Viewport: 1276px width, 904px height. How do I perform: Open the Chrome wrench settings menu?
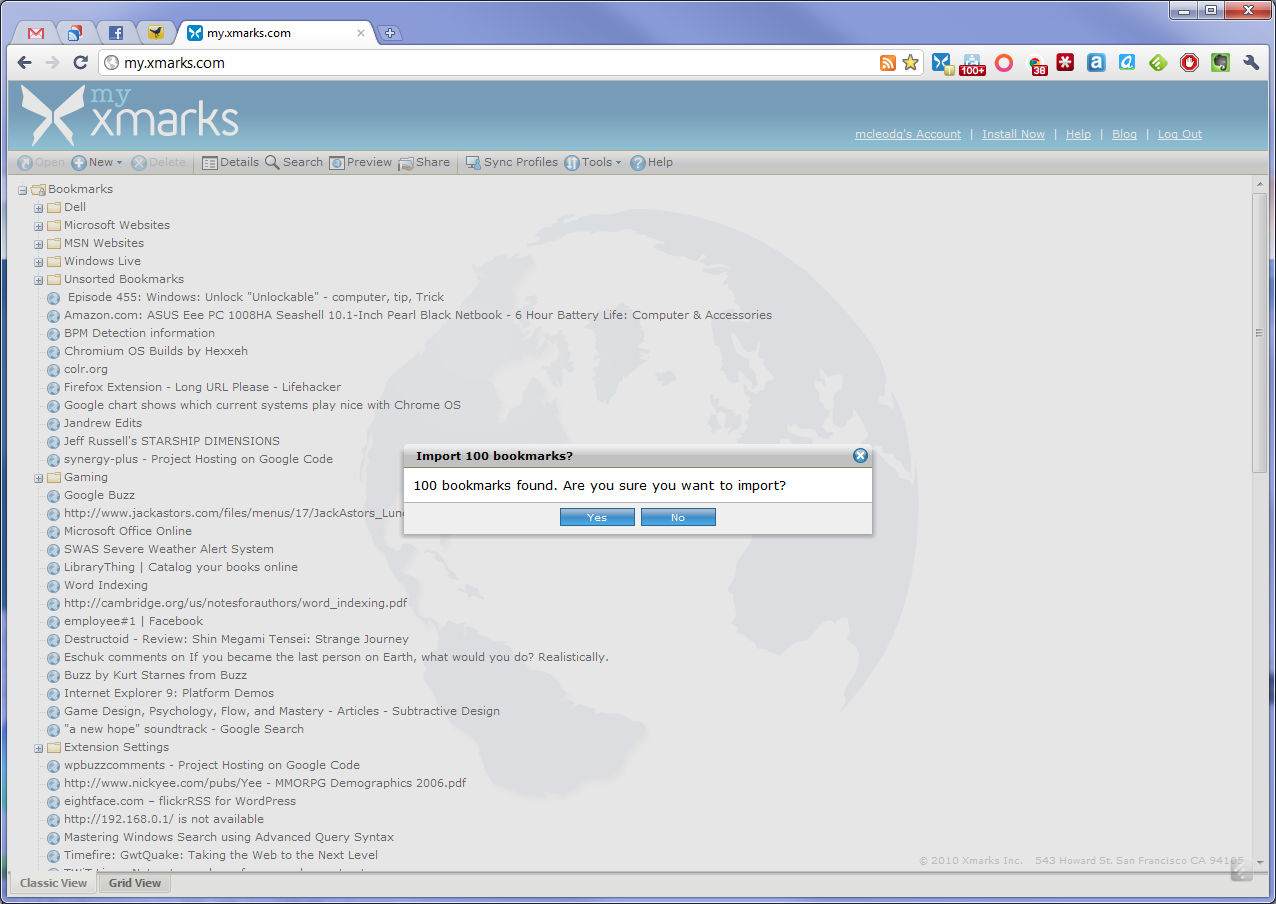[1251, 63]
